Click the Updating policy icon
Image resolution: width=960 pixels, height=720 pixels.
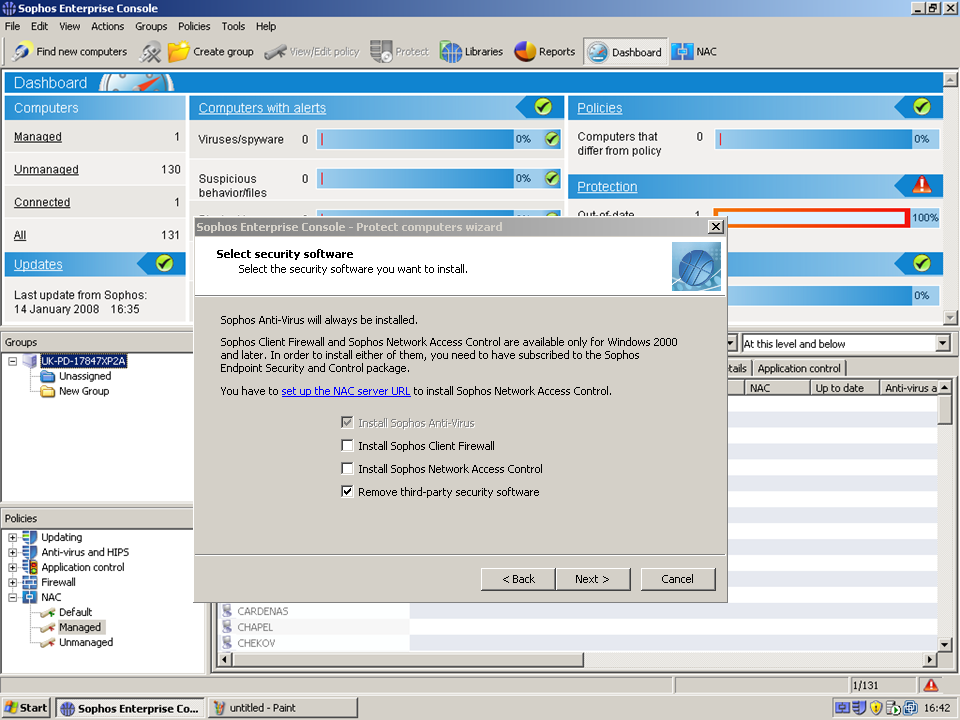[29, 537]
